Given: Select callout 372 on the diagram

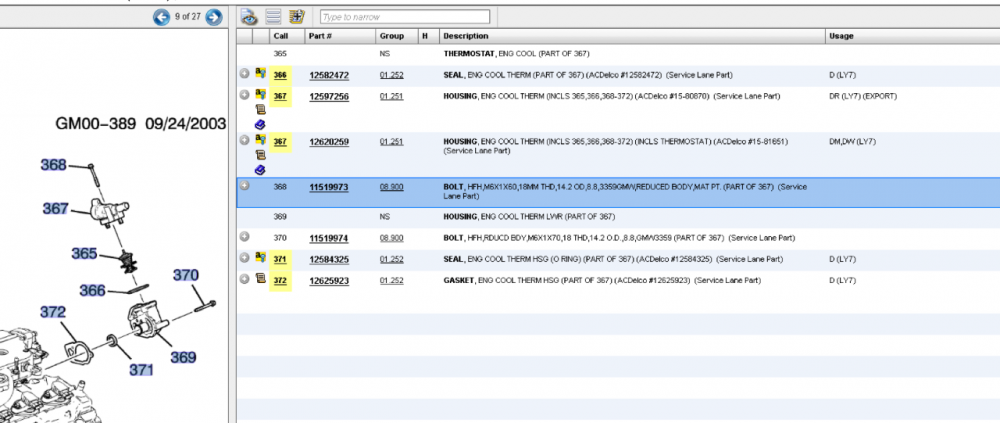Looking at the screenshot, I should point(53,312).
